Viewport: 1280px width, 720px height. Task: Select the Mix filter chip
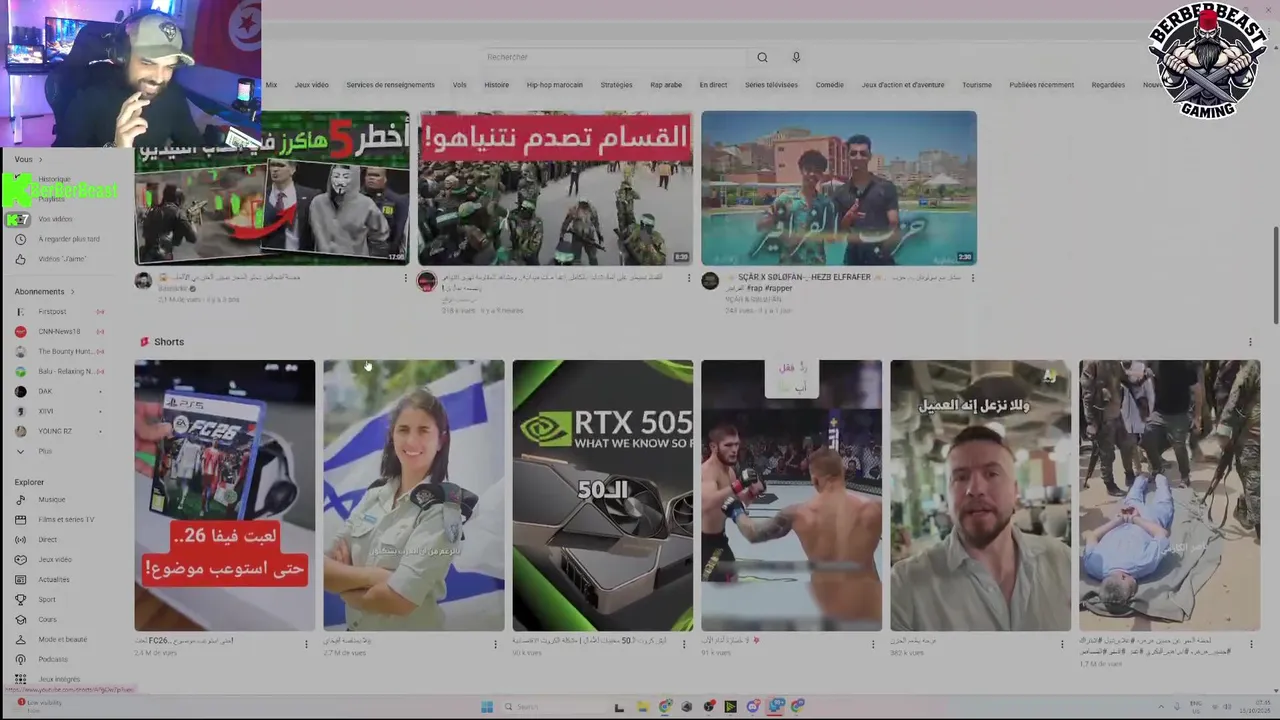coord(271,85)
